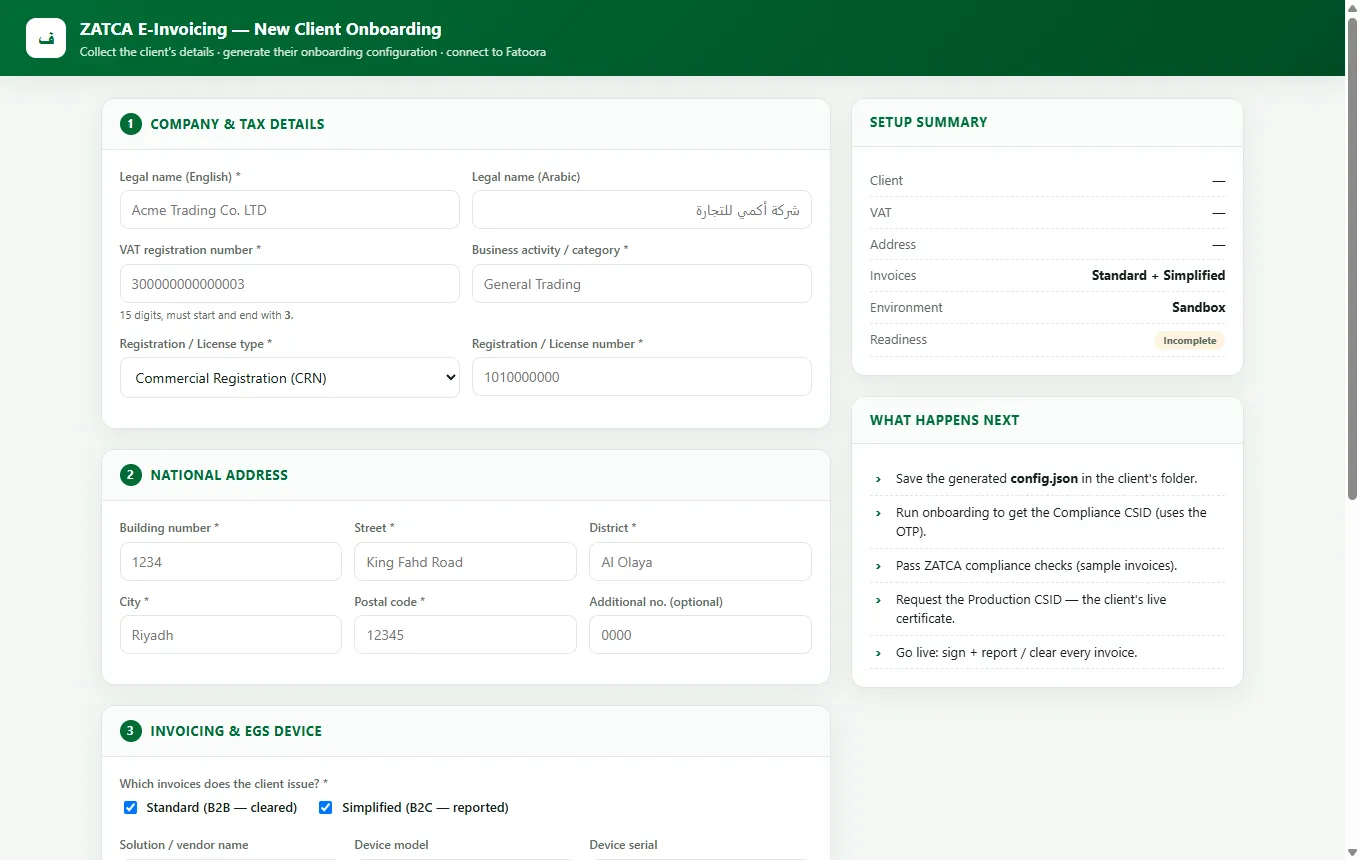
Task: Click the "Run onboarding to get the Compliance CSID" step
Action: click(x=1047, y=522)
